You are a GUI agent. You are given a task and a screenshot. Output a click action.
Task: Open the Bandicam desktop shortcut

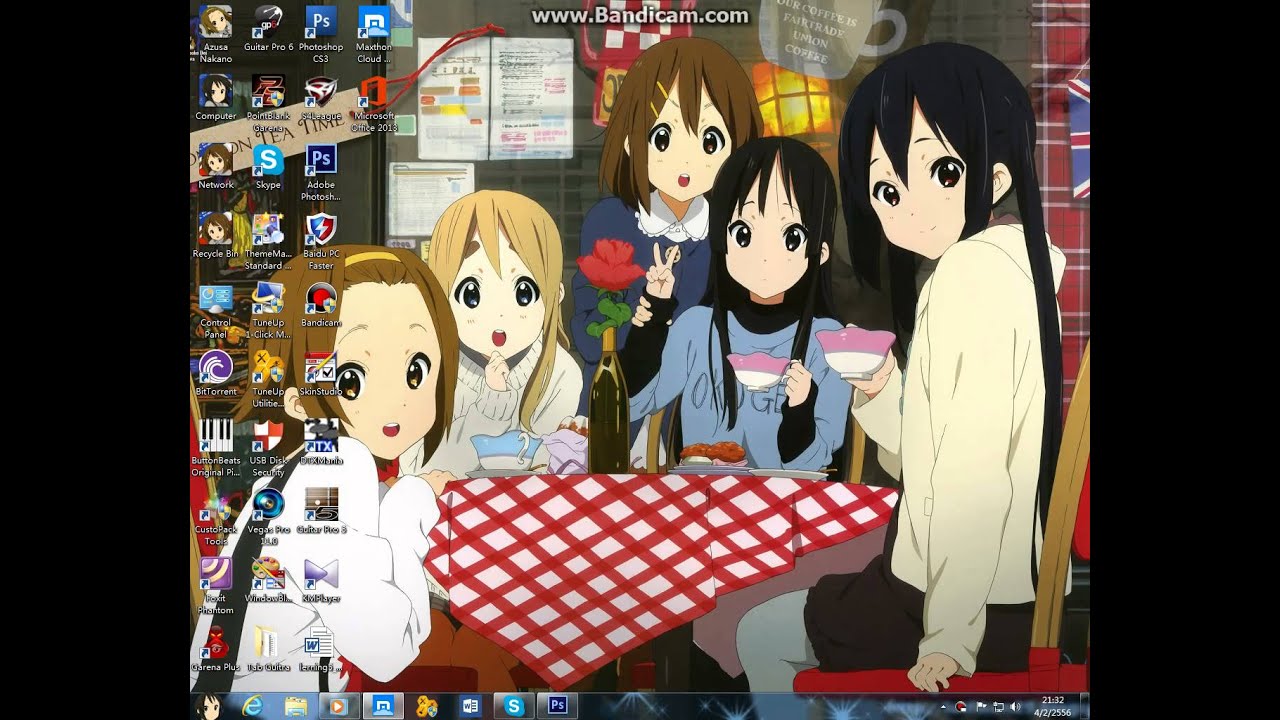coord(321,304)
